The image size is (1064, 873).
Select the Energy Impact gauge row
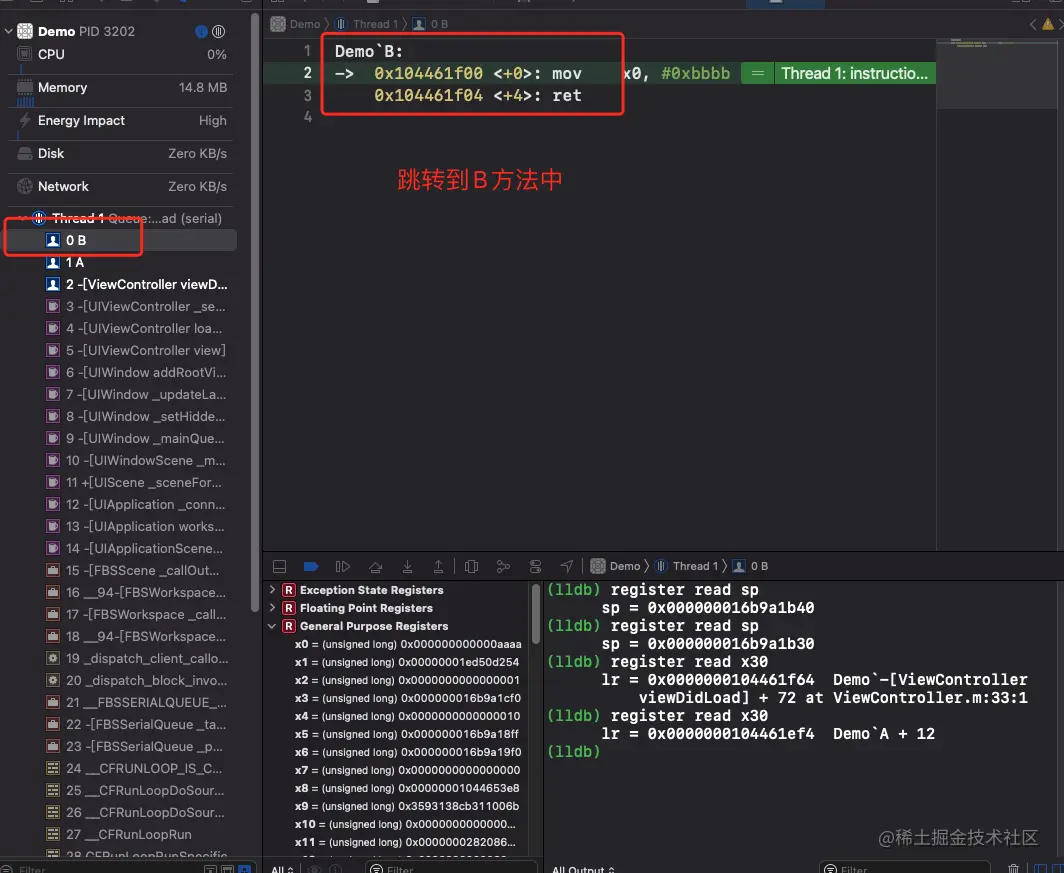coord(120,121)
